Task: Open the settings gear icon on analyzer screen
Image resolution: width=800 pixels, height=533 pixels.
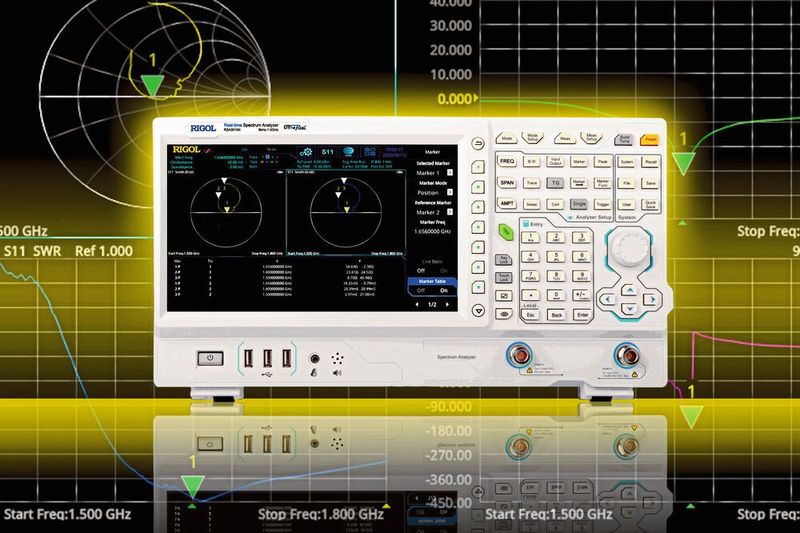Action: [306, 152]
